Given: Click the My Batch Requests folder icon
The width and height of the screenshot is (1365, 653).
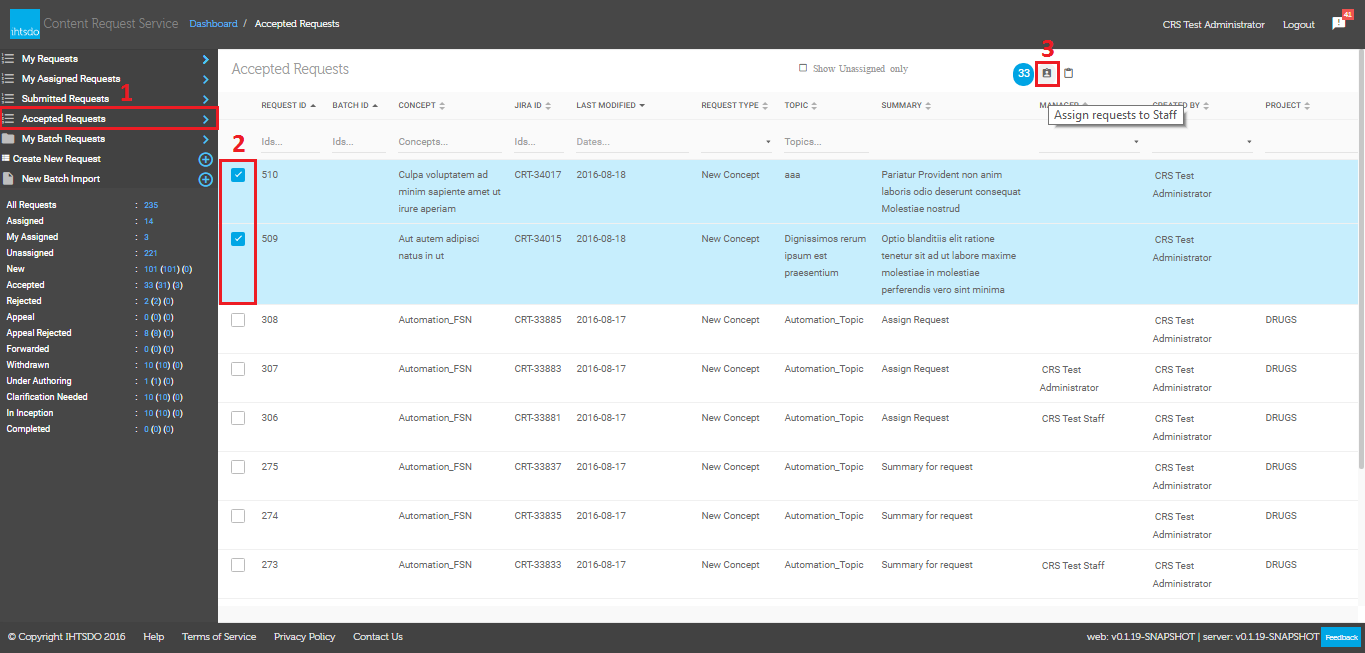Looking at the screenshot, I should [8, 139].
